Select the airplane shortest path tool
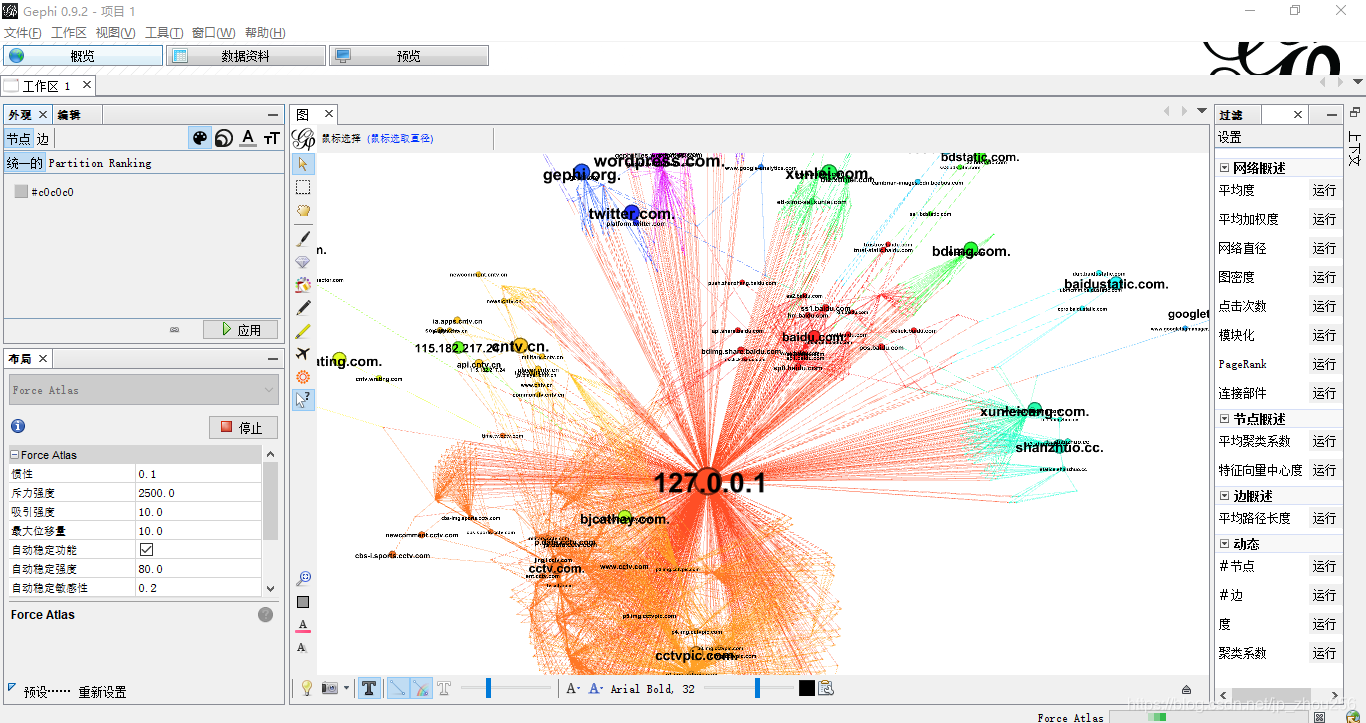The image size is (1366, 723). pyautogui.click(x=303, y=354)
